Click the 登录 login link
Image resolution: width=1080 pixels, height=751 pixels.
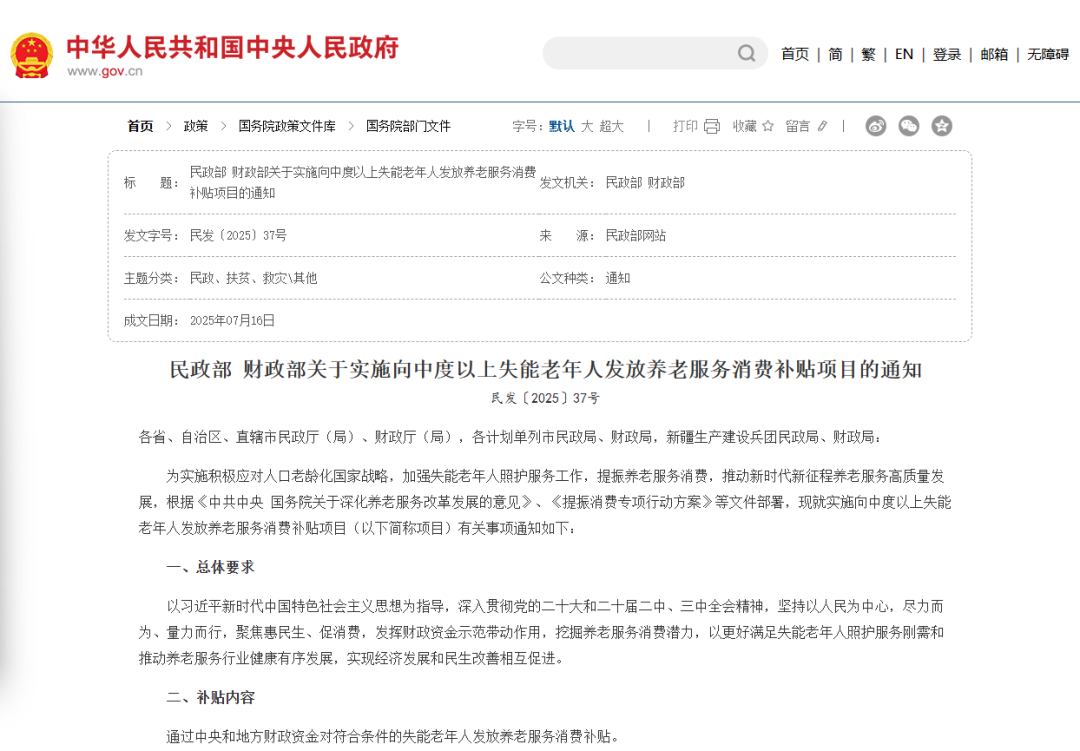946,54
